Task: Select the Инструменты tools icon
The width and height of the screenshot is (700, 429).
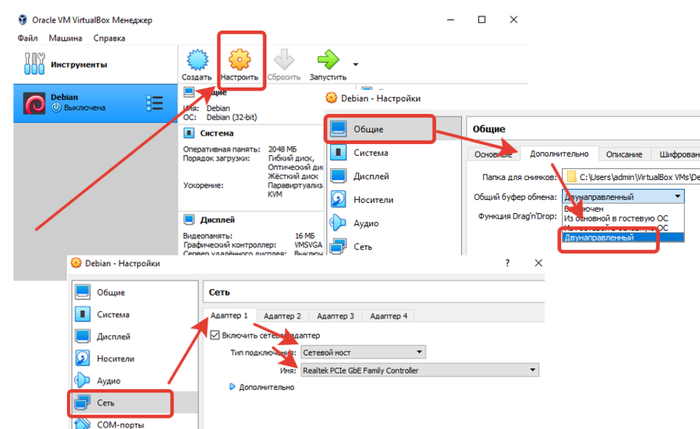Action: pos(34,64)
